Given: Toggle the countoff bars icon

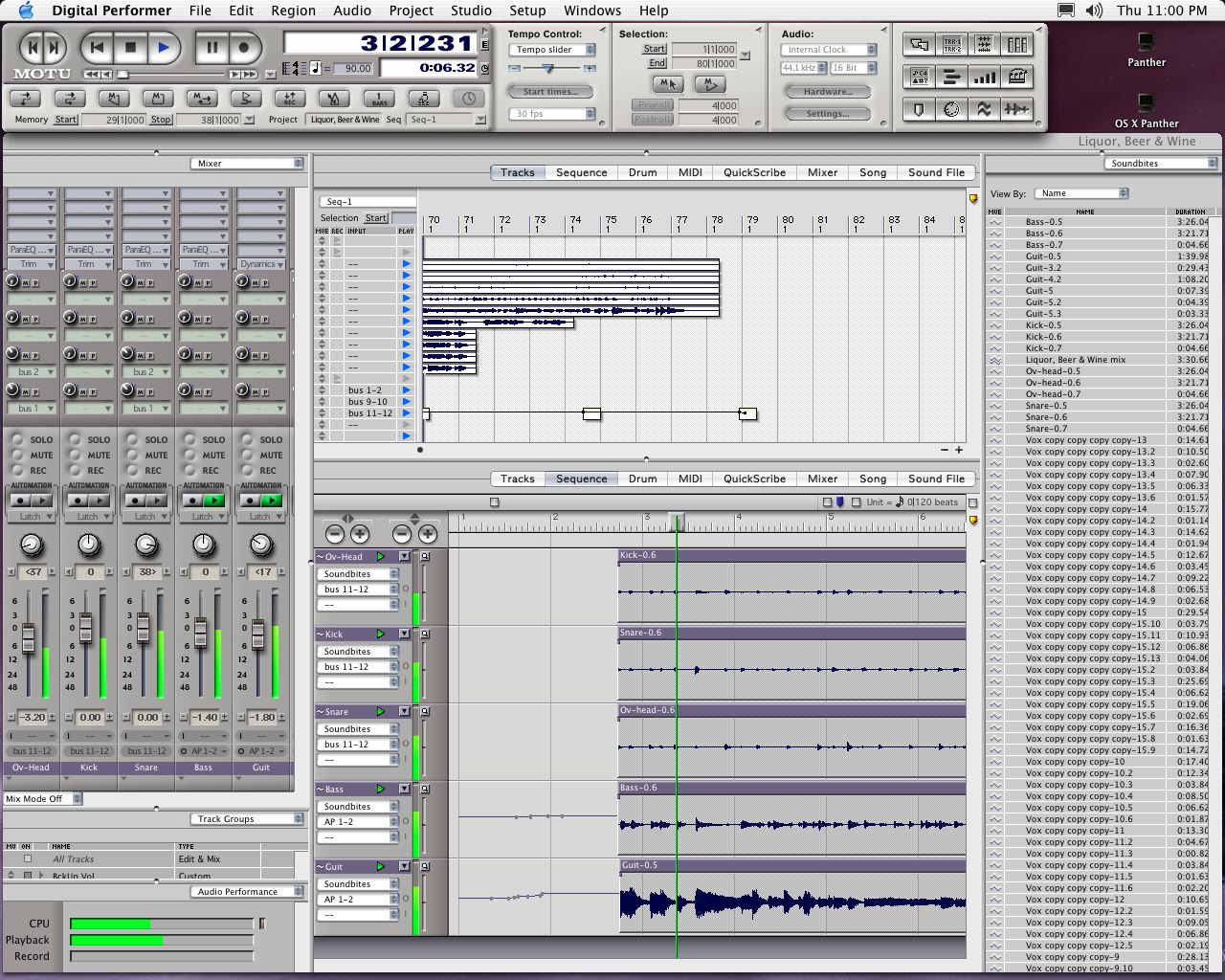Looking at the screenshot, I should [379, 98].
